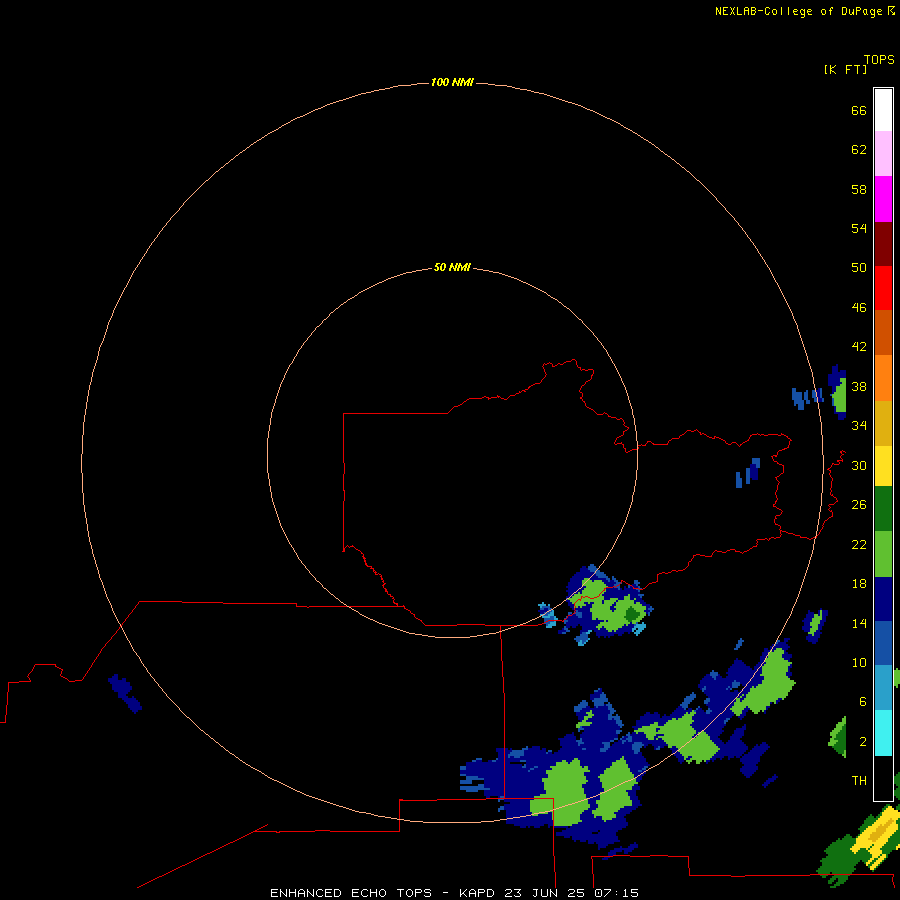Pick the dark green legend swatch
This screenshot has width=900, height=900.
point(883,509)
